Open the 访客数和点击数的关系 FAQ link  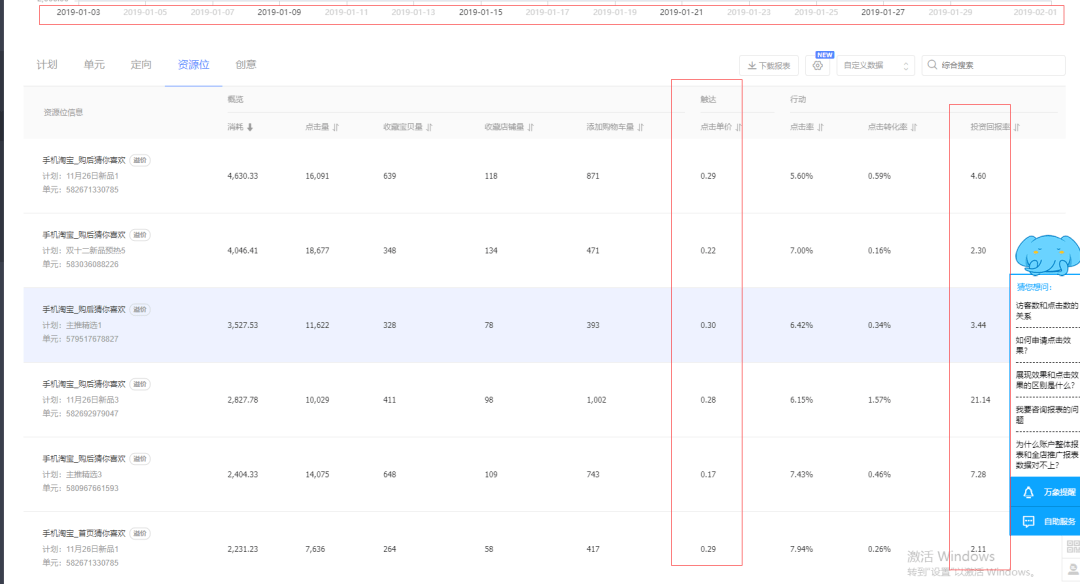pos(1045,310)
